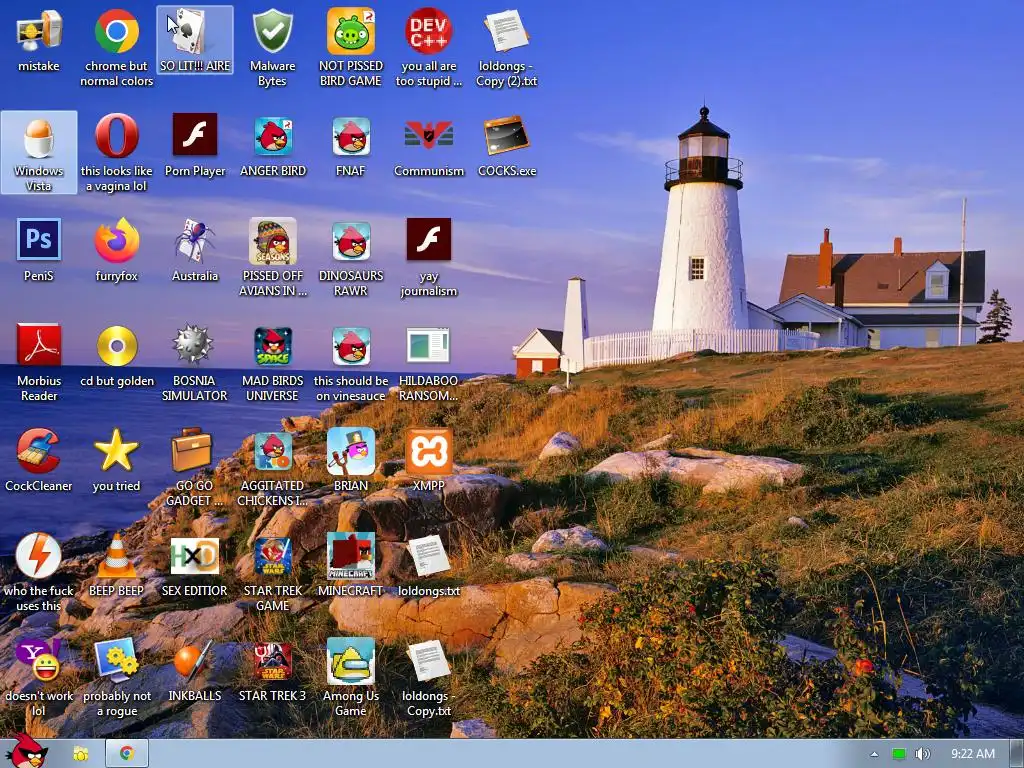Select the 'FNAF' red bird icon
1024x768 pixels.
[x=351, y=146]
